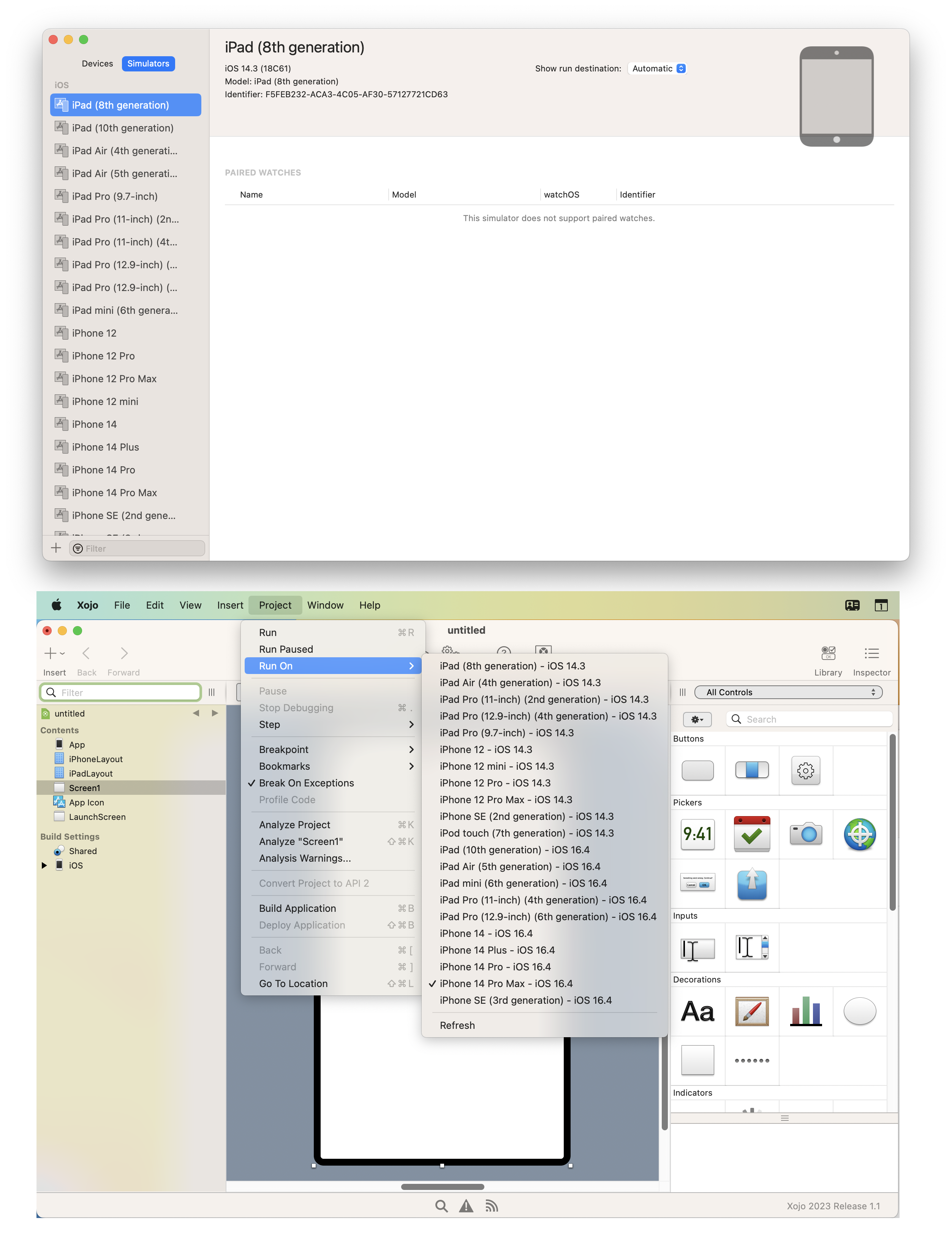This screenshot has height=1234, width=952.
Task: Click the Library Search field
Action: click(x=808, y=719)
